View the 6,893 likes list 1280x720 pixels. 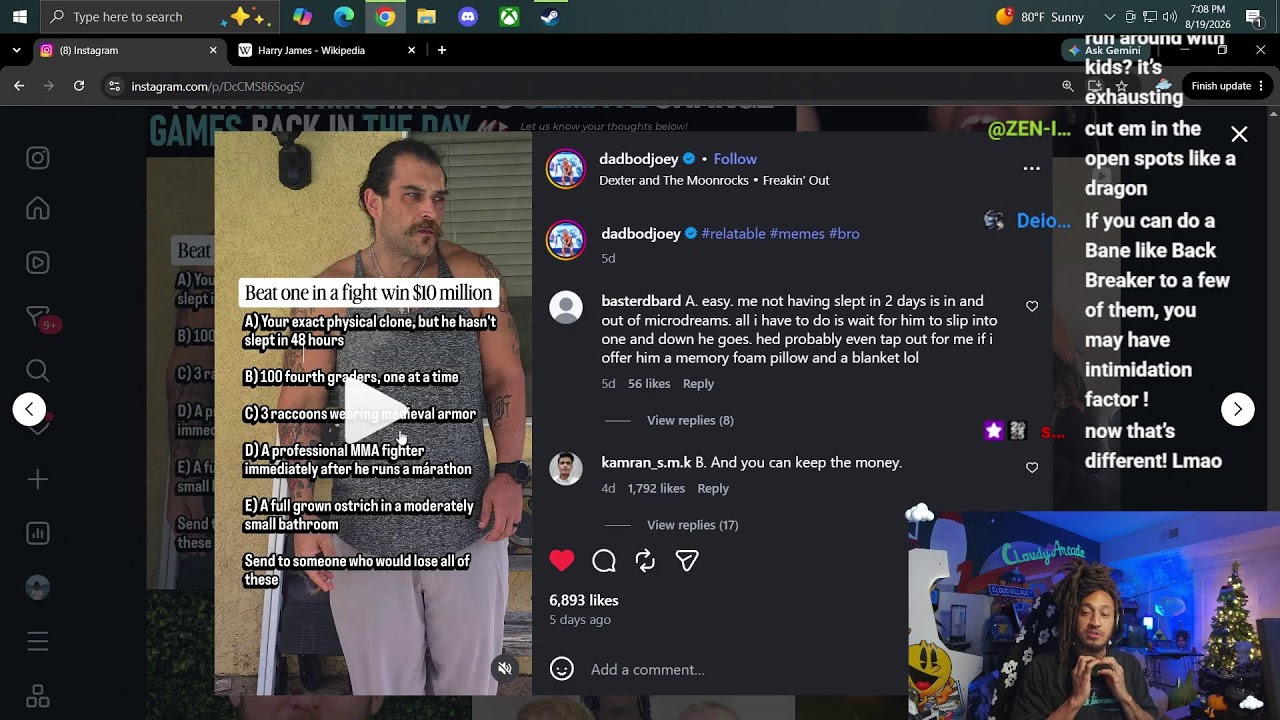[584, 600]
